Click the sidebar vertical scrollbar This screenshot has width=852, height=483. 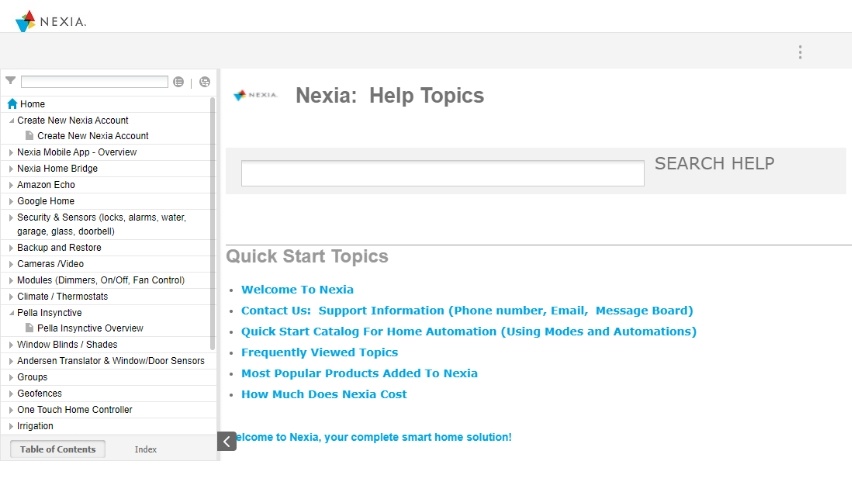pyautogui.click(x=212, y=223)
